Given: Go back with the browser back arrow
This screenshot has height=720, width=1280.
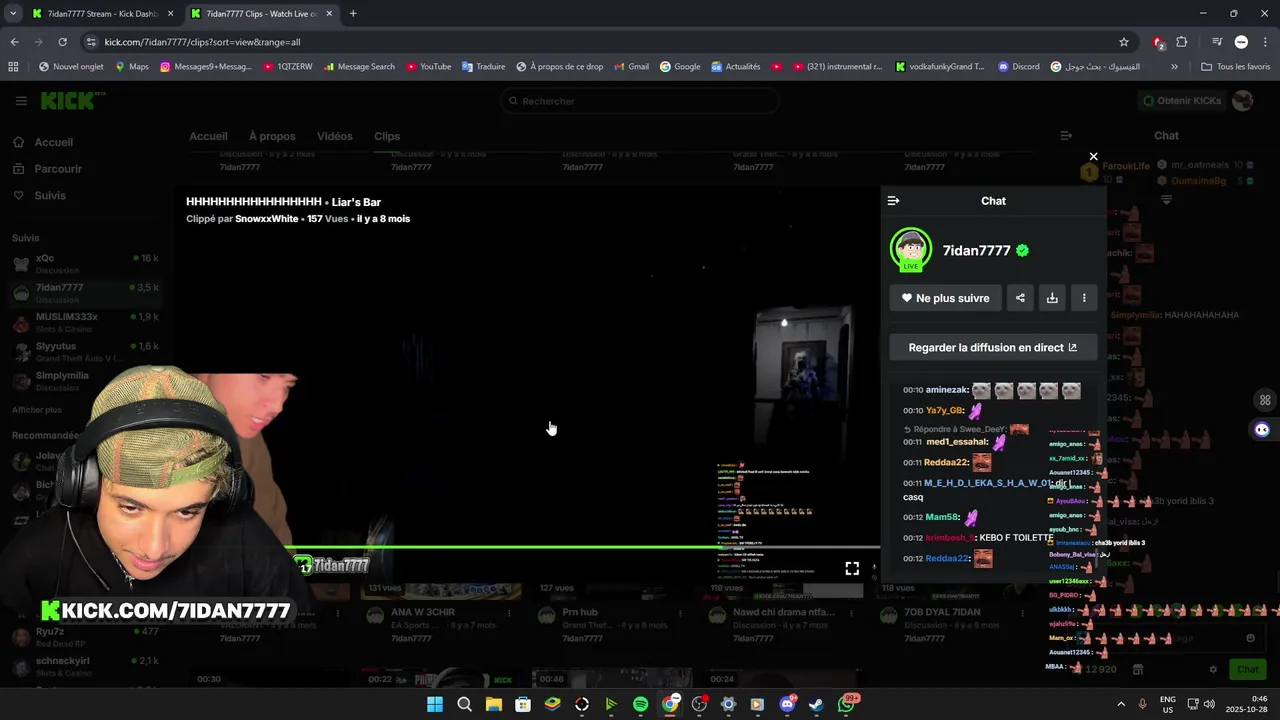Looking at the screenshot, I should point(14,42).
